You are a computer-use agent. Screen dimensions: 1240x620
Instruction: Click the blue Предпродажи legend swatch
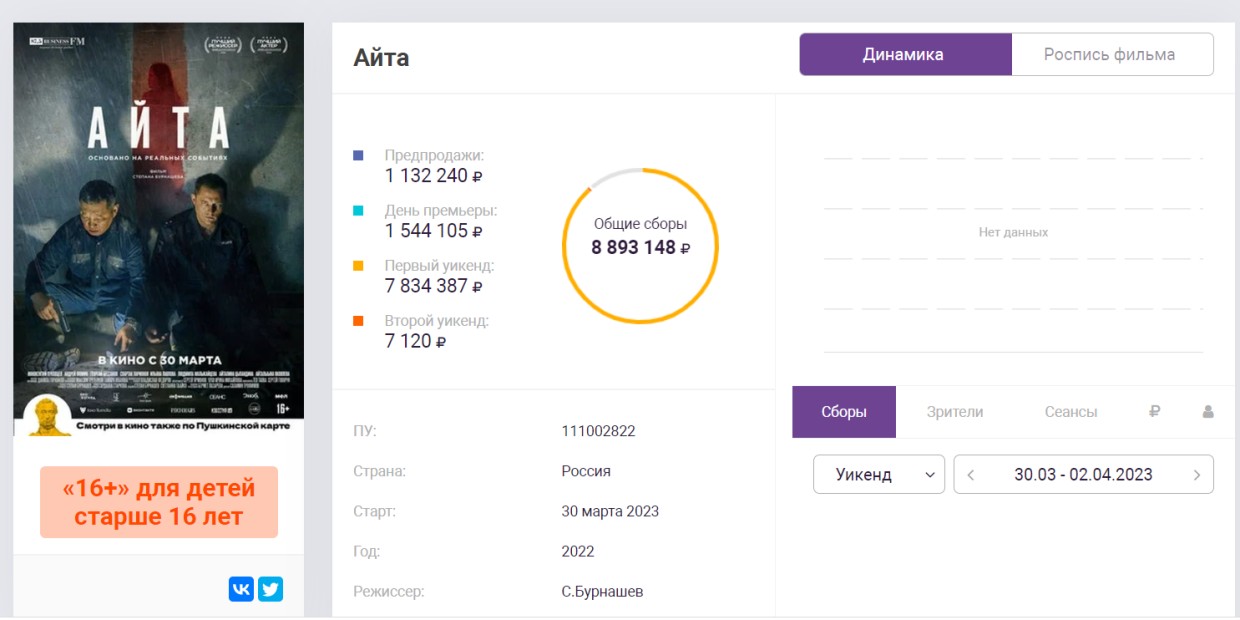point(359,156)
